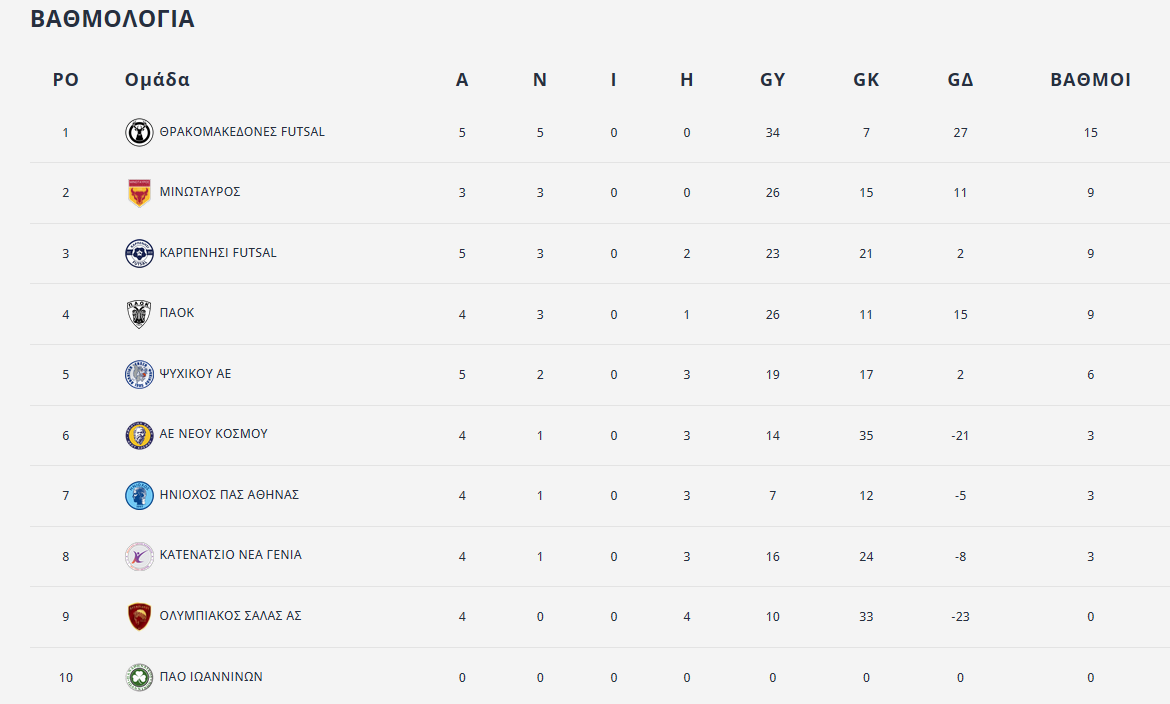The image size is (1170, 704).
Task: Click the ΒΑΘΜΟΛΟΓΙΑ section heading
Action: coord(112,19)
